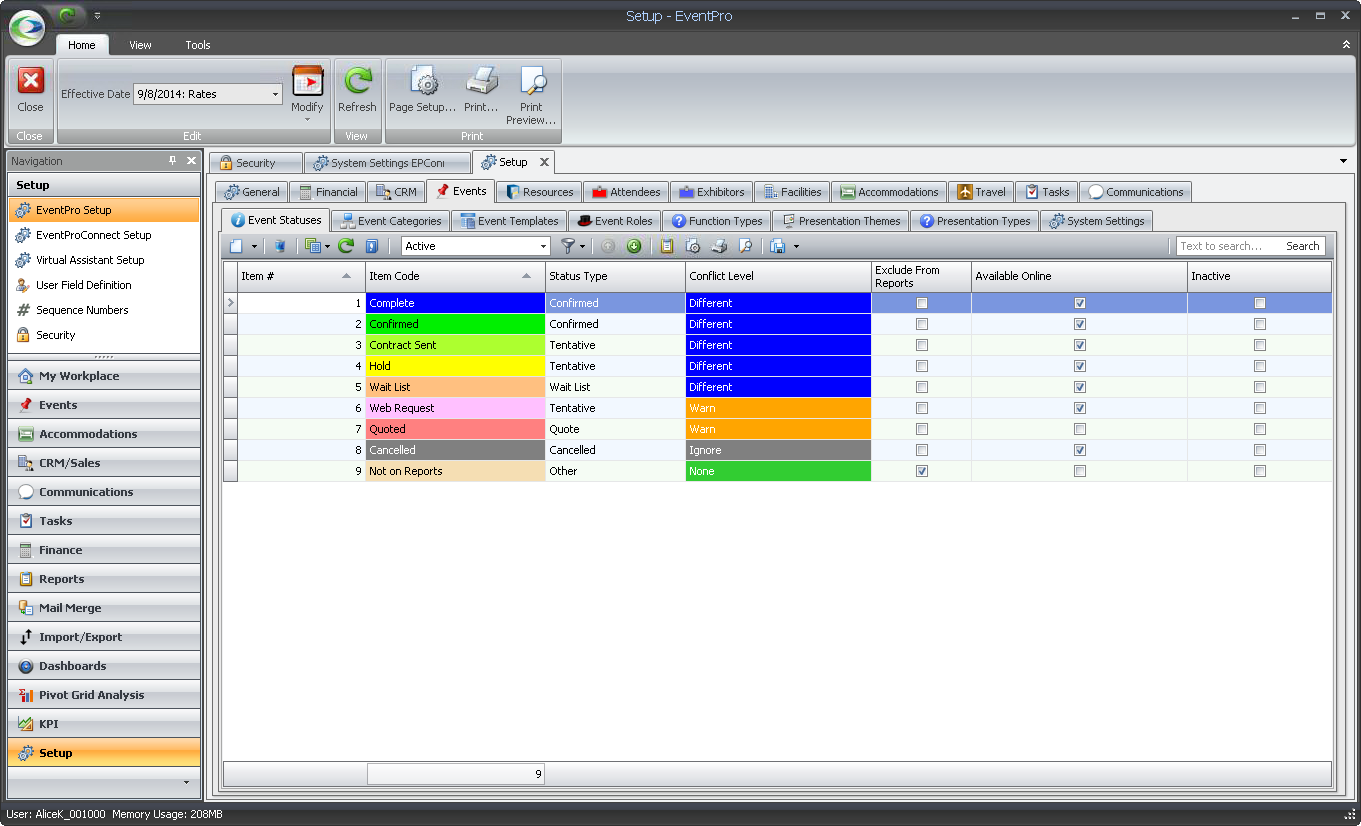Click the save/export floppy icon
The width and height of the screenshot is (1361, 826).
(778, 246)
